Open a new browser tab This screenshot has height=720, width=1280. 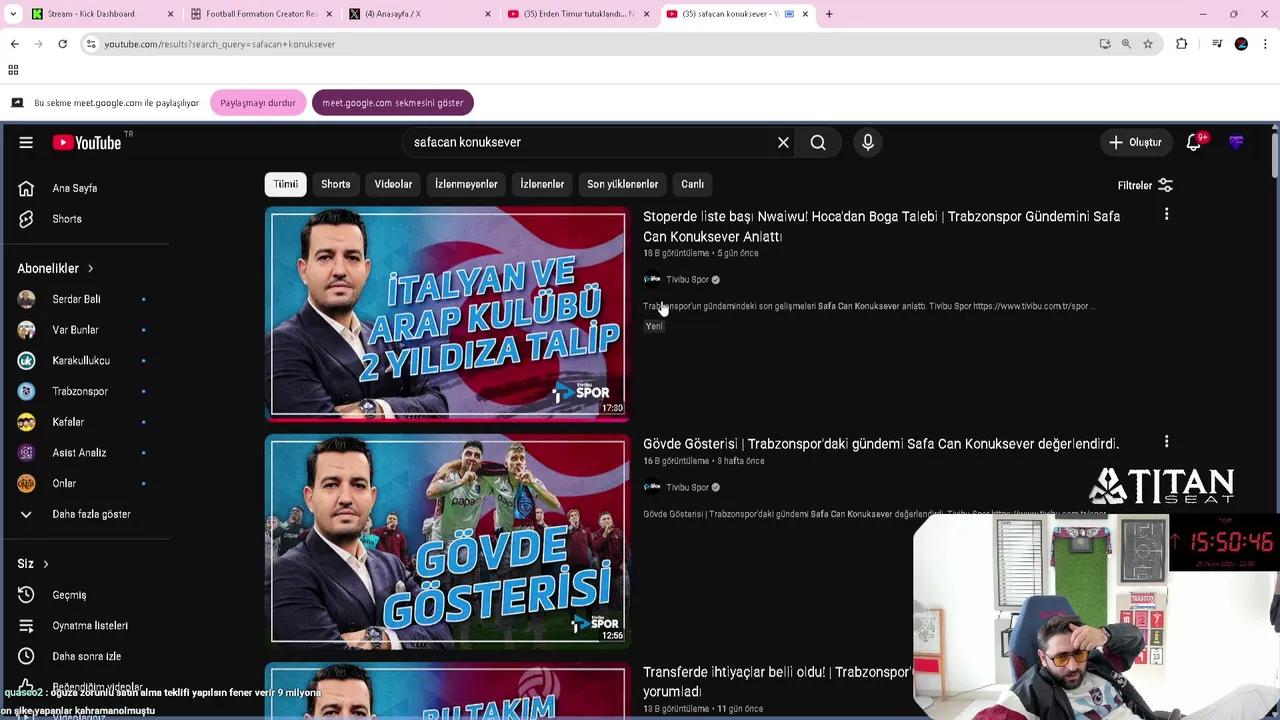click(829, 14)
